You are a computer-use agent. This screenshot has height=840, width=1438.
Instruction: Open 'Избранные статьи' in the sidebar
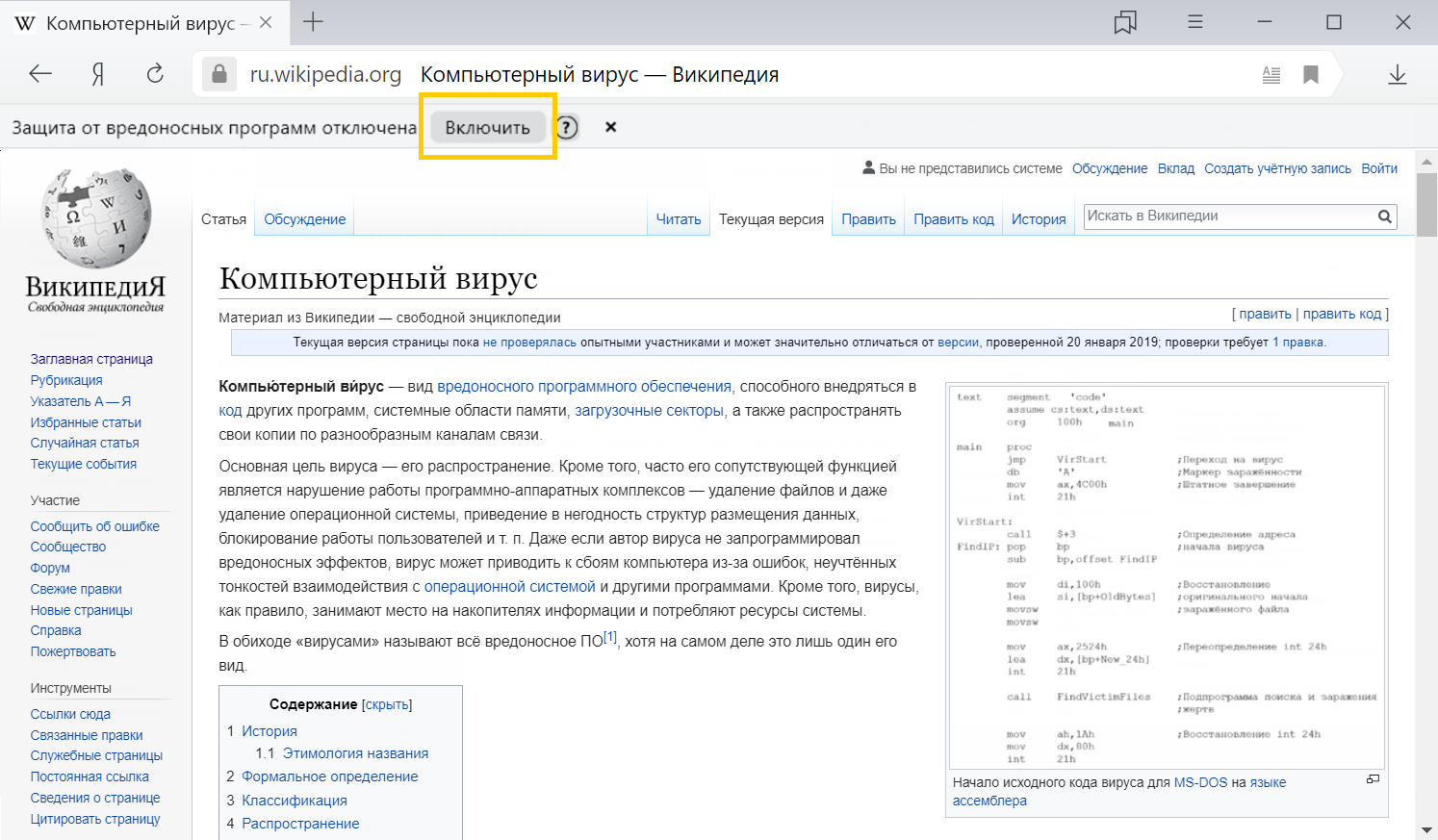[x=86, y=422]
